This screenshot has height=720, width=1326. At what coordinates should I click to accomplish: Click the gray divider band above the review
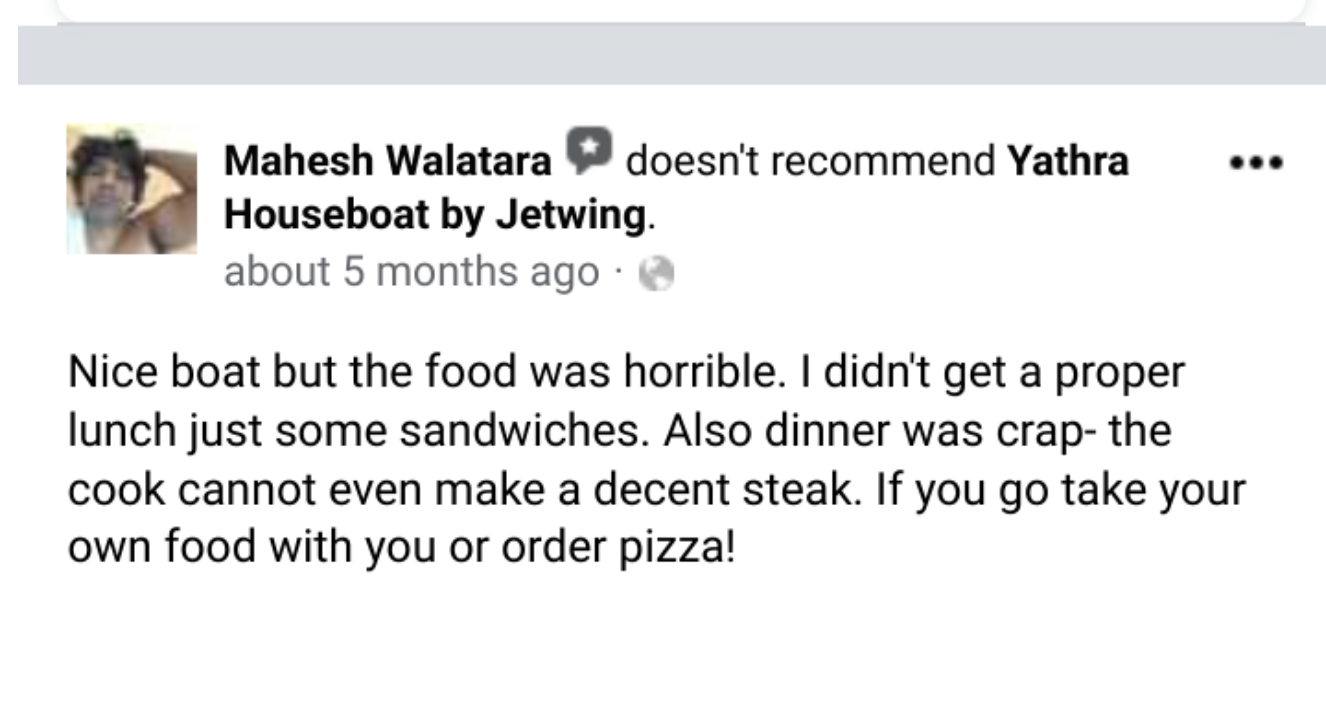pos(672,54)
